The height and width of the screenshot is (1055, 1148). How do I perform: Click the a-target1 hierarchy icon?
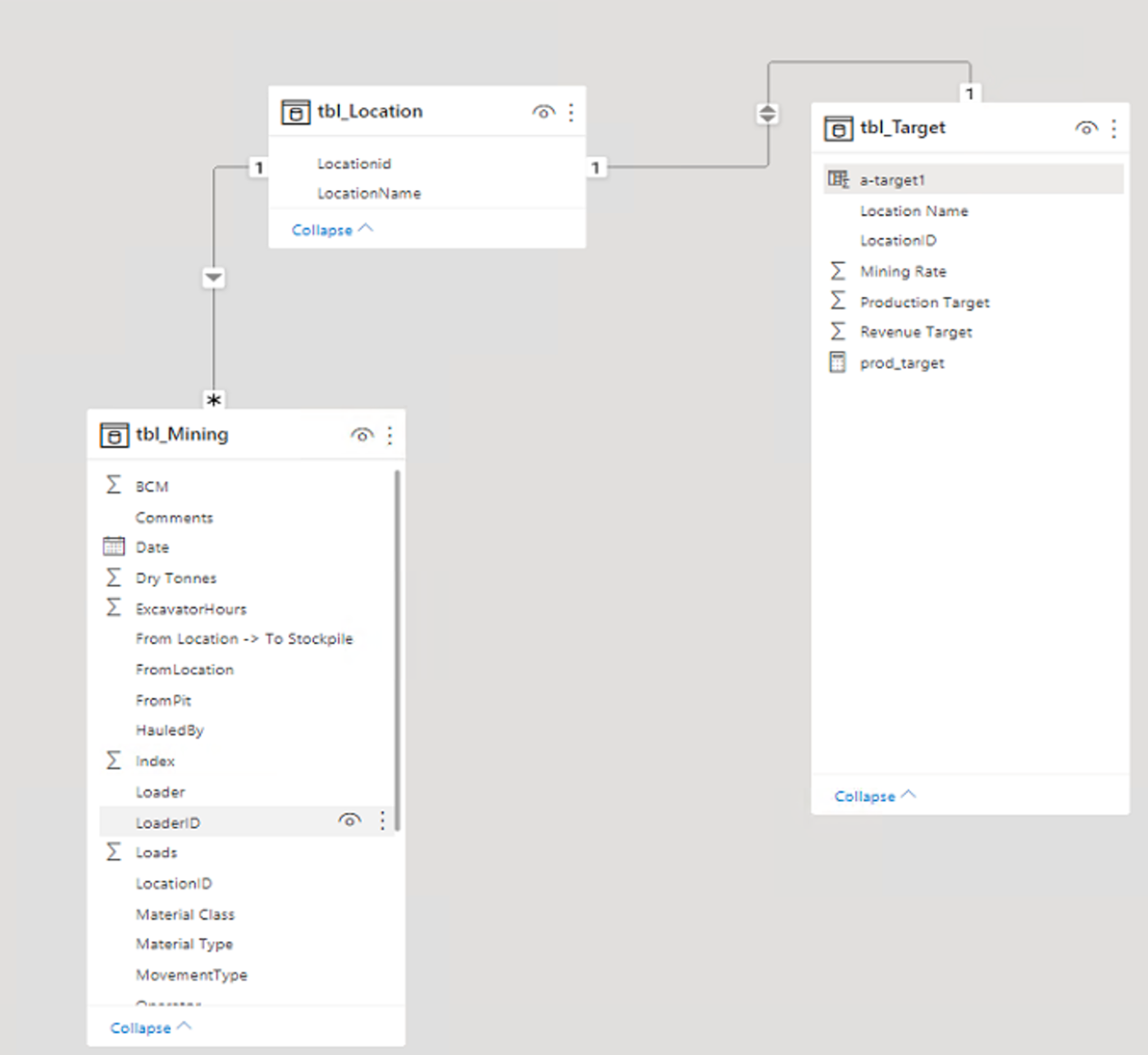click(838, 179)
